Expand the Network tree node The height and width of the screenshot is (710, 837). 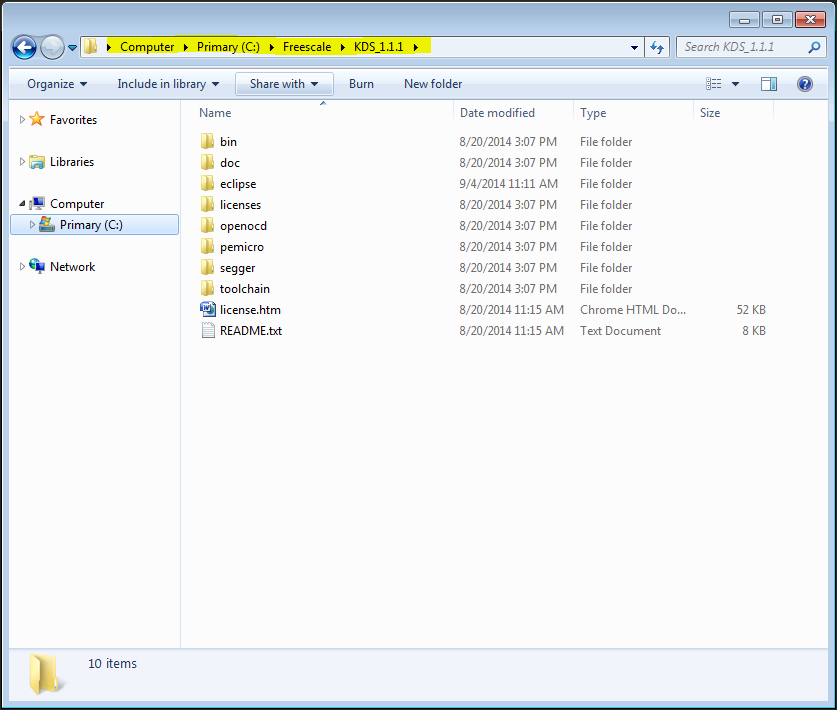(22, 266)
